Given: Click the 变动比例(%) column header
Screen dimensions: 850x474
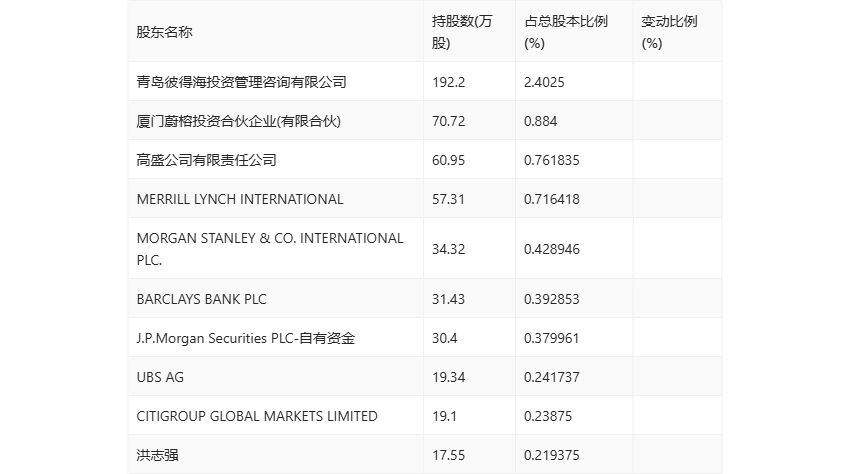Looking at the screenshot, I should tap(669, 32).
